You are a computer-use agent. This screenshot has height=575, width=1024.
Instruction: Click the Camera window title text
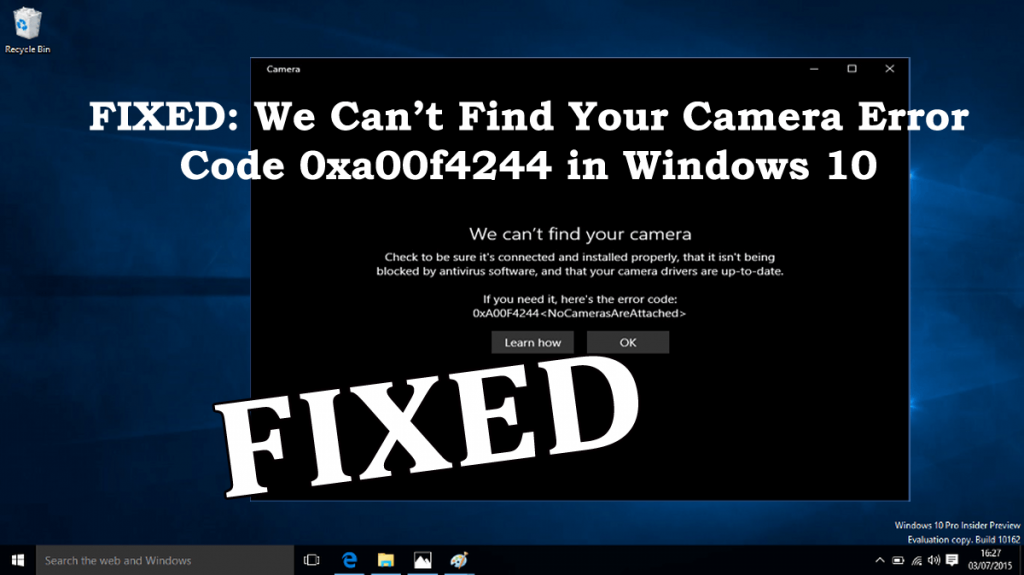click(x=283, y=69)
